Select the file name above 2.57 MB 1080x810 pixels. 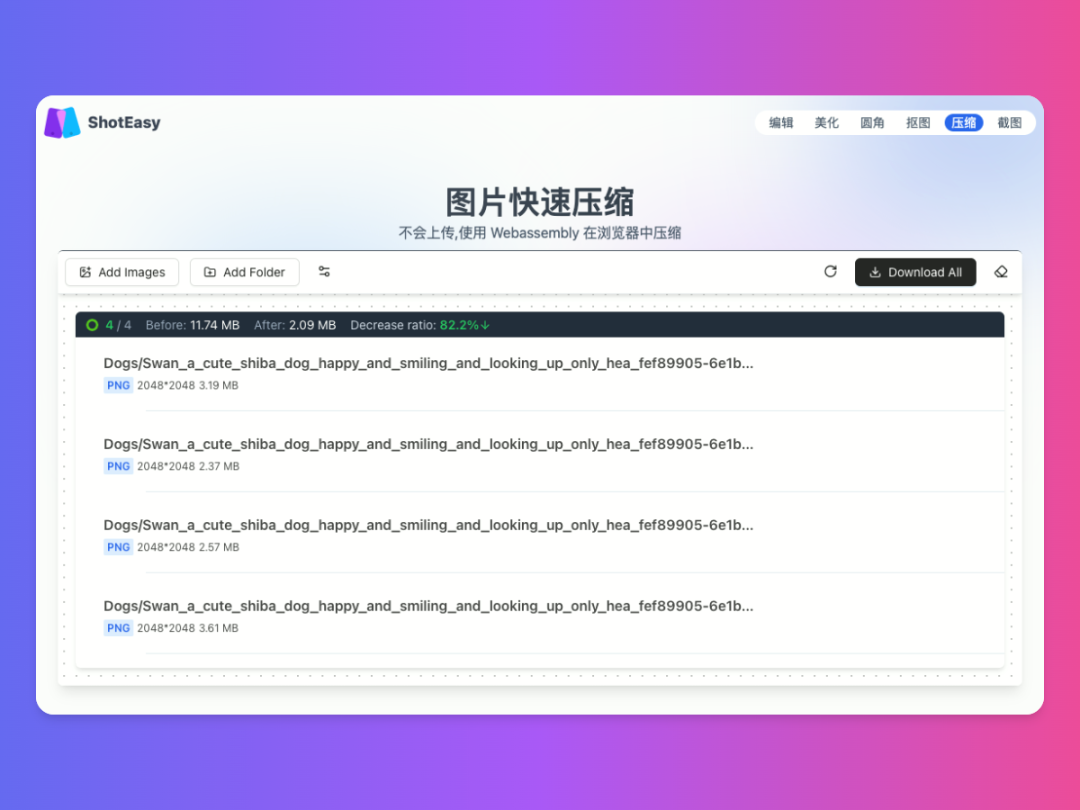(428, 525)
